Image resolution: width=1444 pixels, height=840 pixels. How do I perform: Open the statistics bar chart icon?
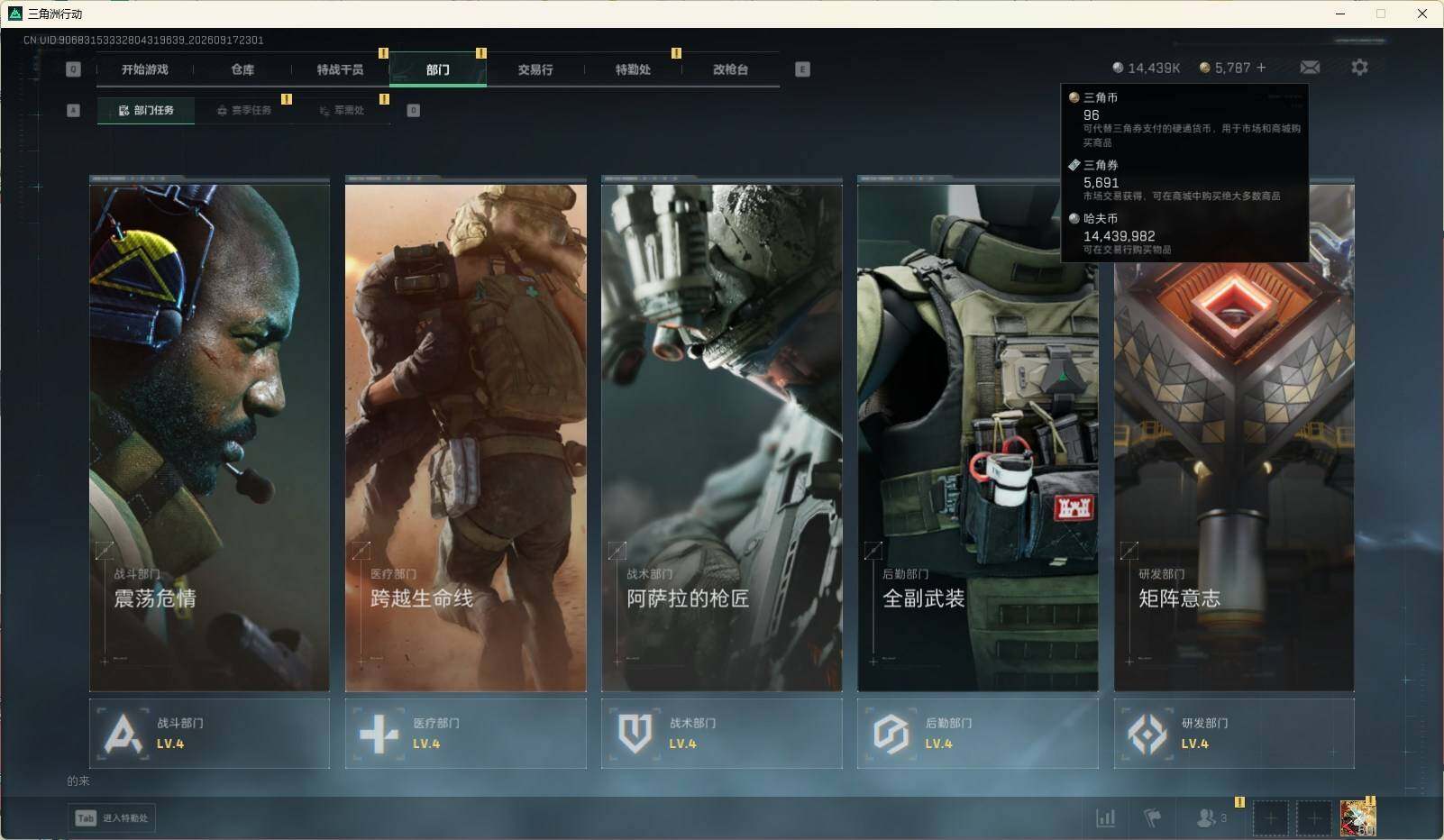tap(1106, 817)
